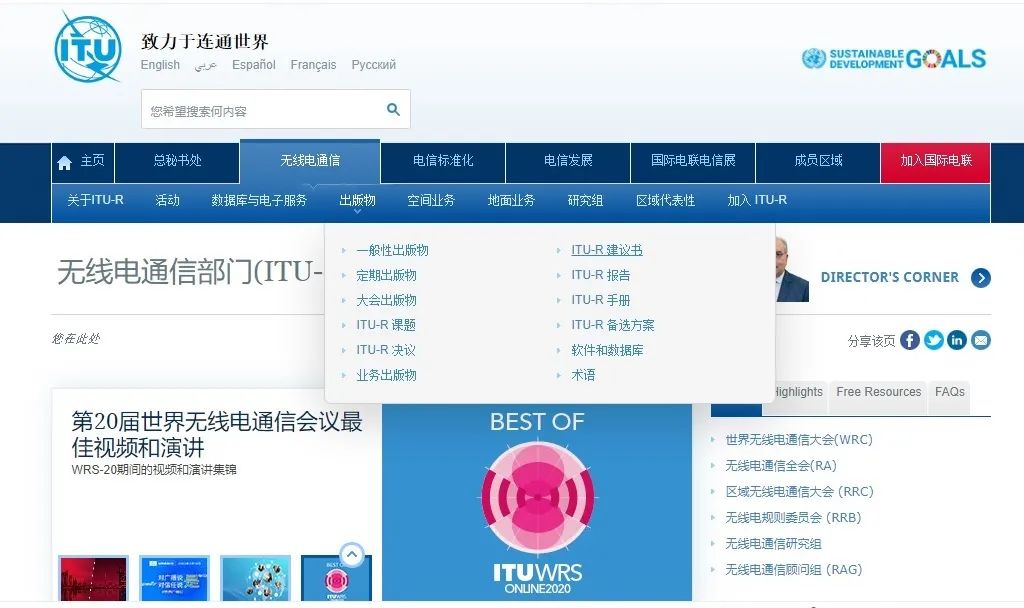Expand the 数据库与电子服务 menu

point(262,199)
